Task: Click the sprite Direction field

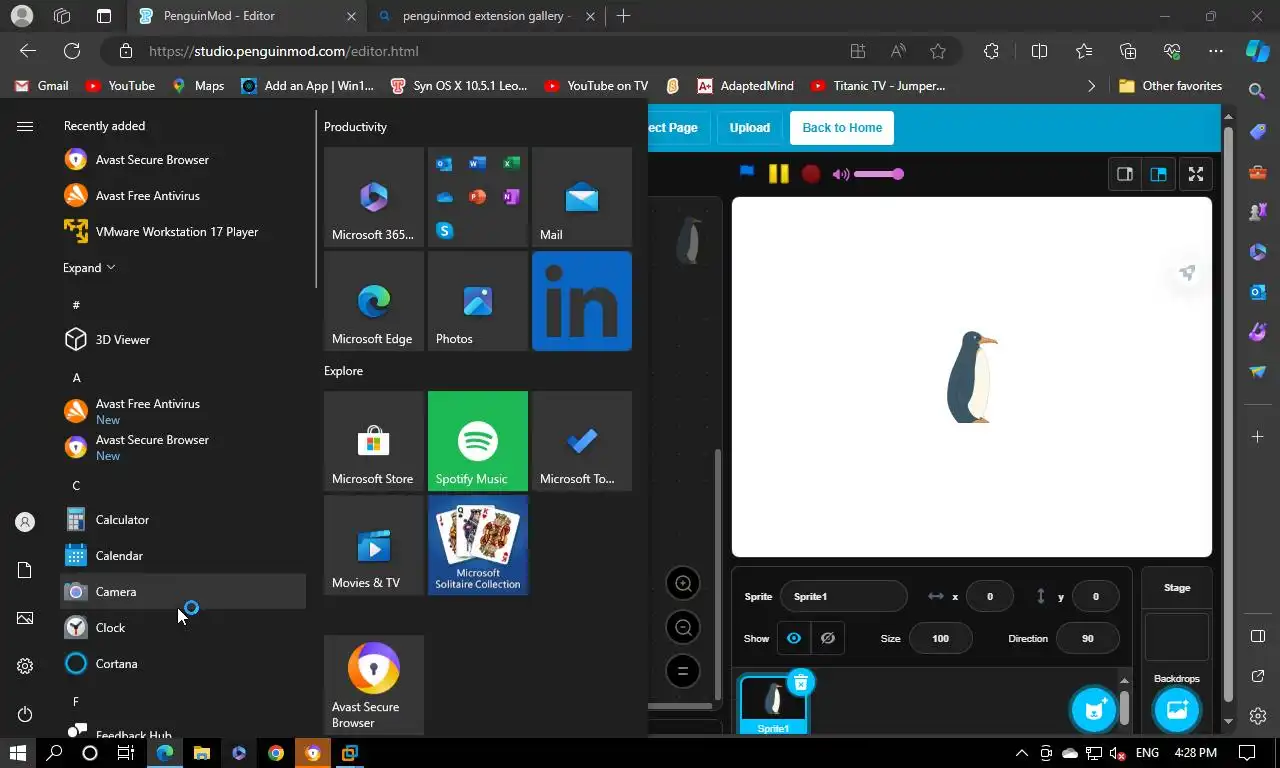Action: [x=1087, y=638]
